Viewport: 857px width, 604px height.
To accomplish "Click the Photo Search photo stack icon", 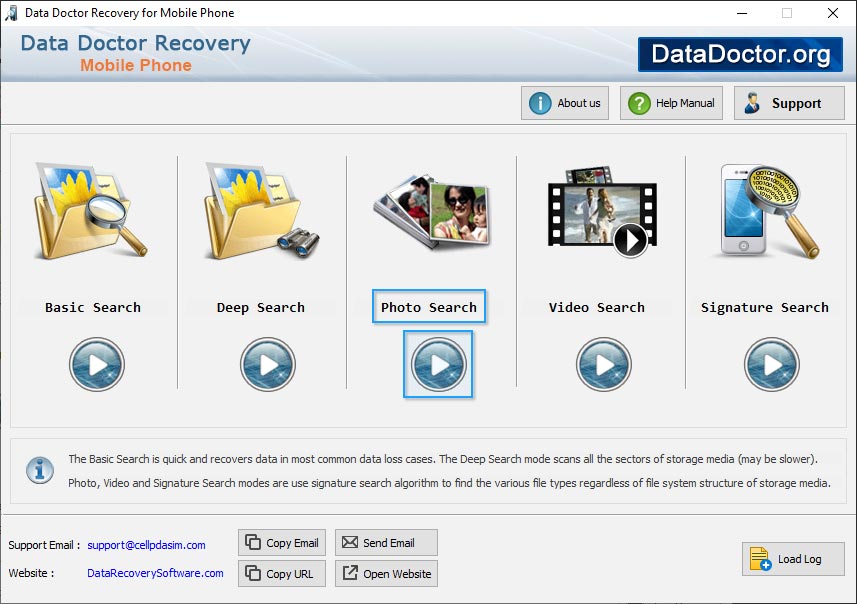I will tap(432, 211).
